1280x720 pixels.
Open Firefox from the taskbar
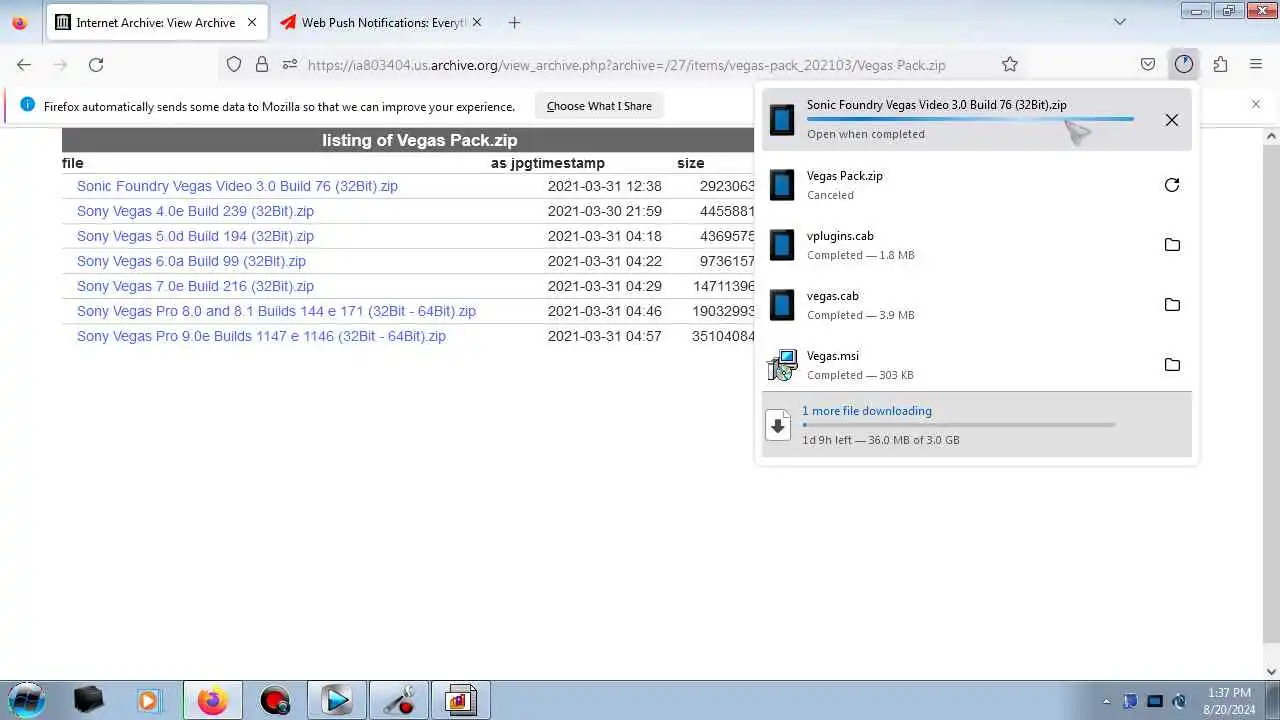pyautogui.click(x=212, y=700)
